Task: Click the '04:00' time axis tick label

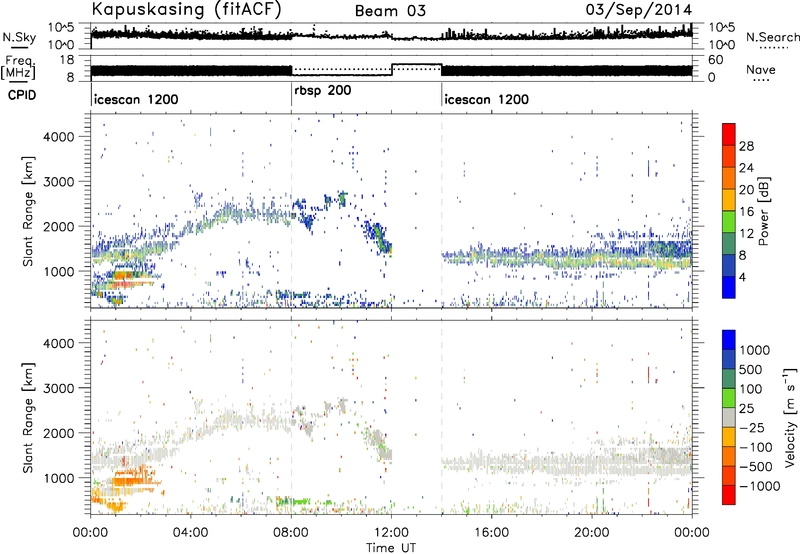Action: click(191, 533)
